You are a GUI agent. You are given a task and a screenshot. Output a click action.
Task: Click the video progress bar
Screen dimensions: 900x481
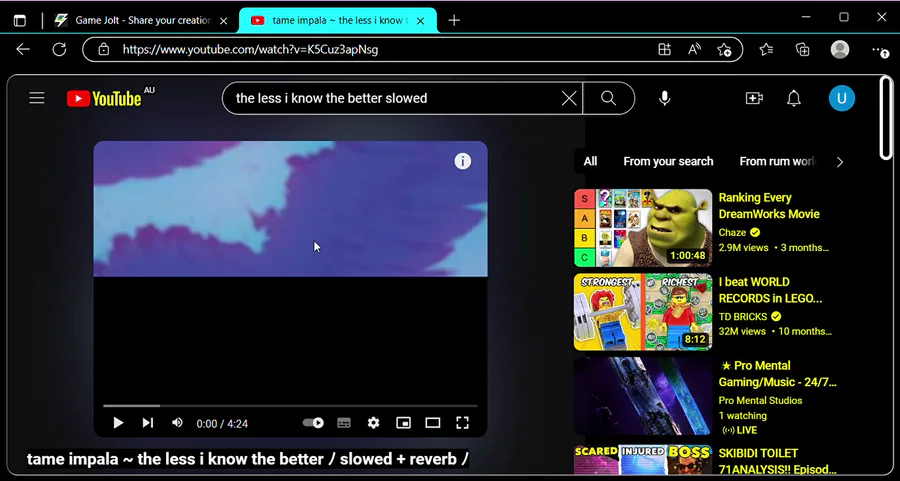click(x=290, y=406)
